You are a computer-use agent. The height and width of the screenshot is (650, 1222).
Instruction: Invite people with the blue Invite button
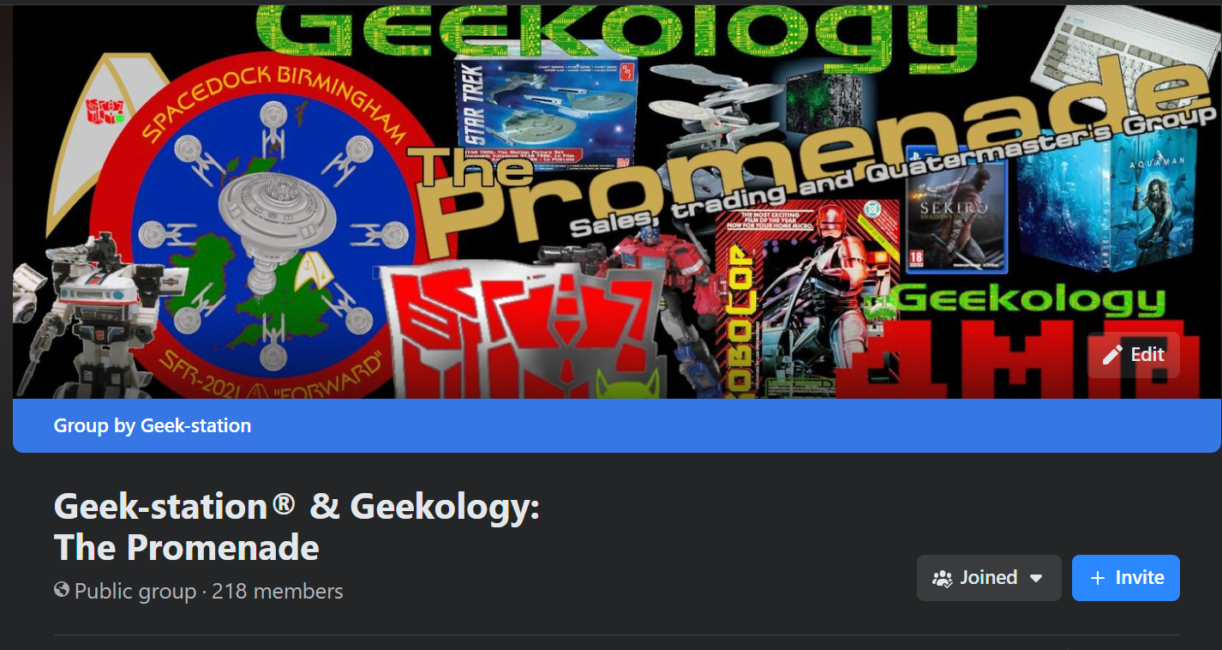coord(1126,578)
